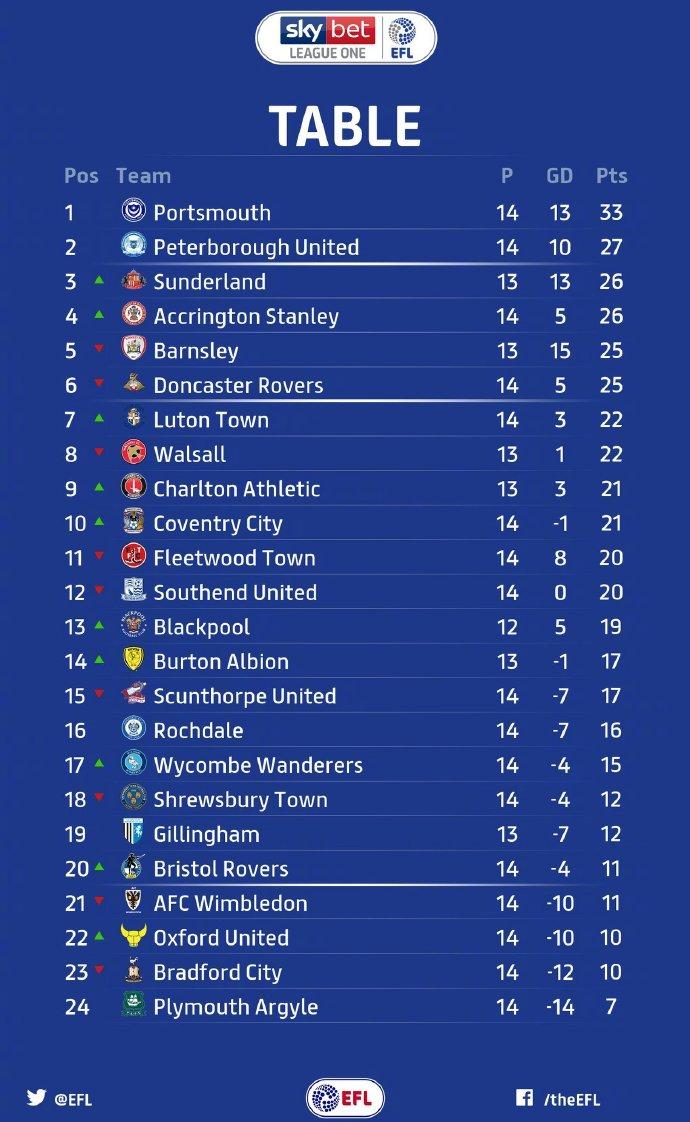The width and height of the screenshot is (690, 1122).
Task: Click the Portsmouth club crest
Action: (133, 212)
